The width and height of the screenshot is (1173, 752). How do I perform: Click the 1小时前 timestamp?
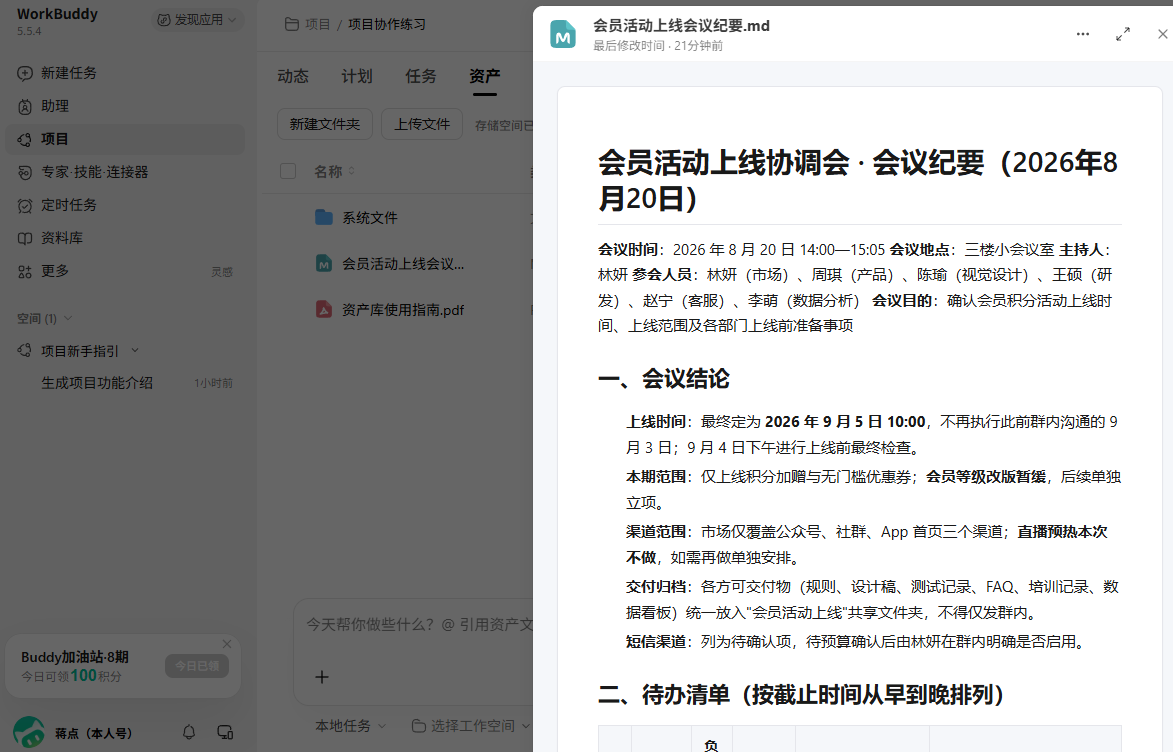click(x=213, y=383)
